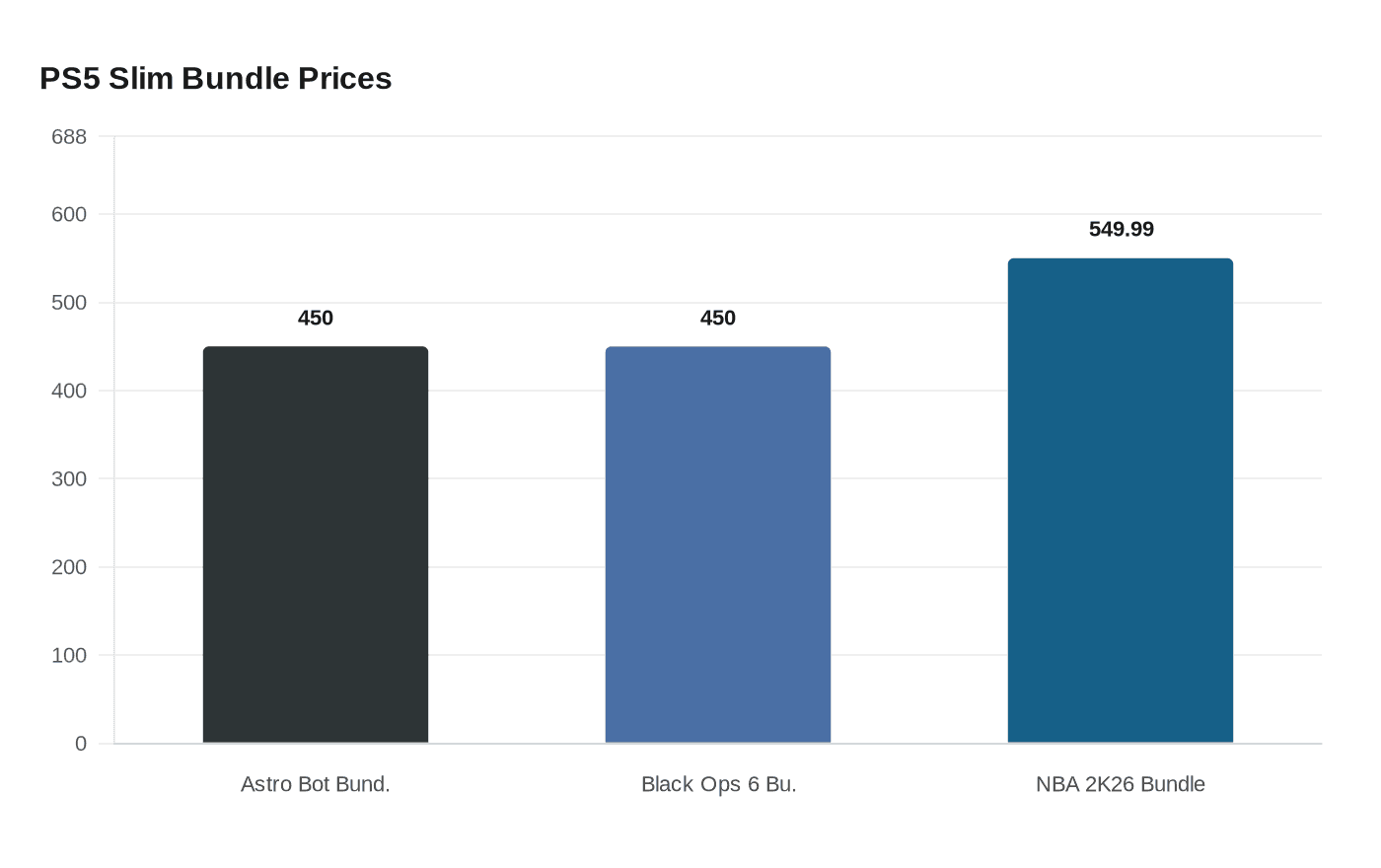Viewport: 1381px width, 868px height.
Task: Select the 300 y-axis tick label
Action: click(69, 478)
